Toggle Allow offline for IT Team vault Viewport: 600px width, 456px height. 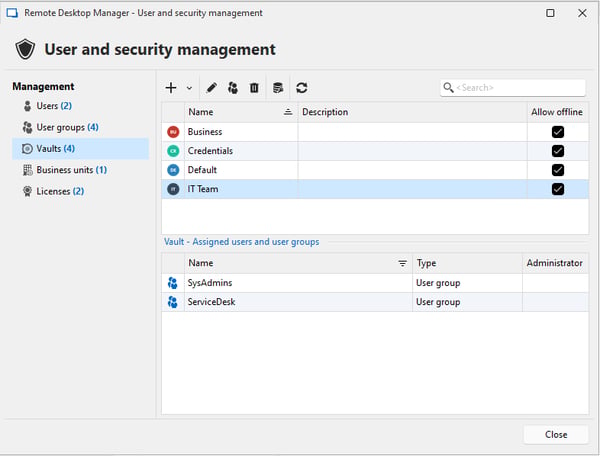click(x=558, y=189)
